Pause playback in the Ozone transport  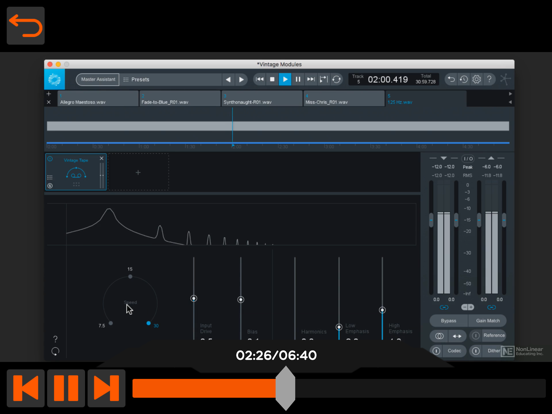coord(298,80)
